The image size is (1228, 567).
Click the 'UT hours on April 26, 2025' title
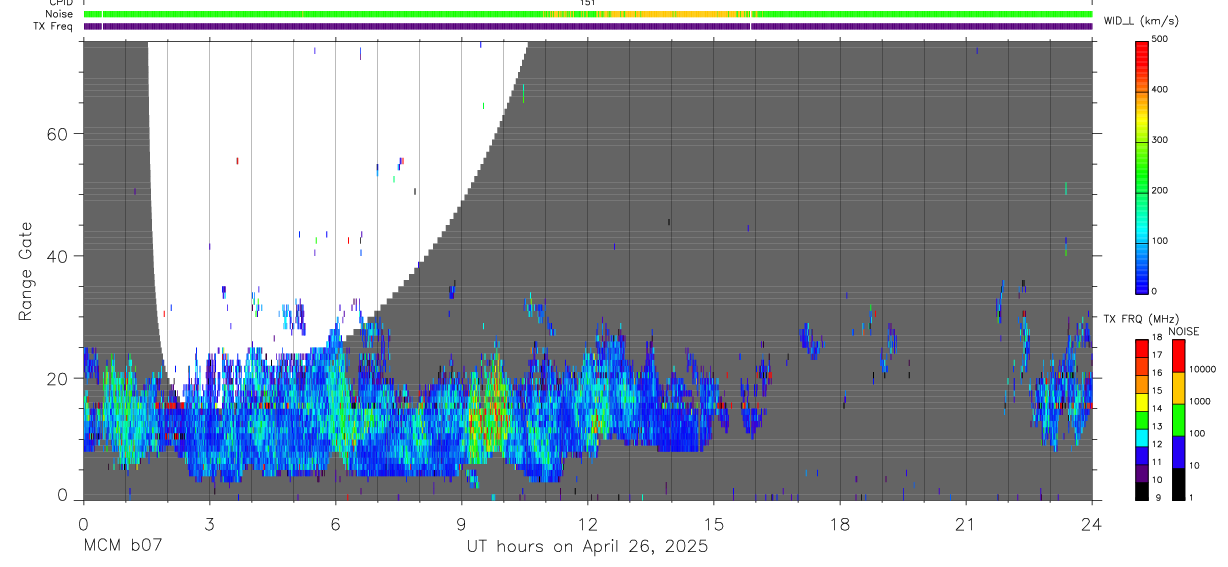(587, 546)
